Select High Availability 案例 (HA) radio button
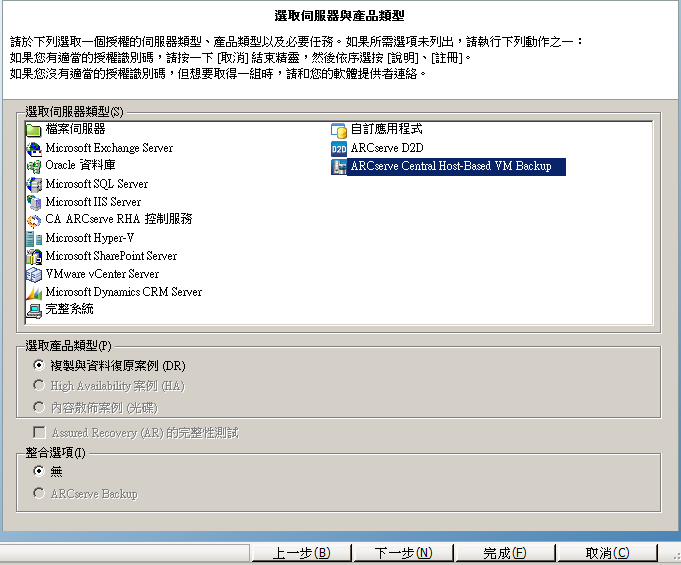Image resolution: width=681 pixels, height=565 pixels. tap(39, 385)
